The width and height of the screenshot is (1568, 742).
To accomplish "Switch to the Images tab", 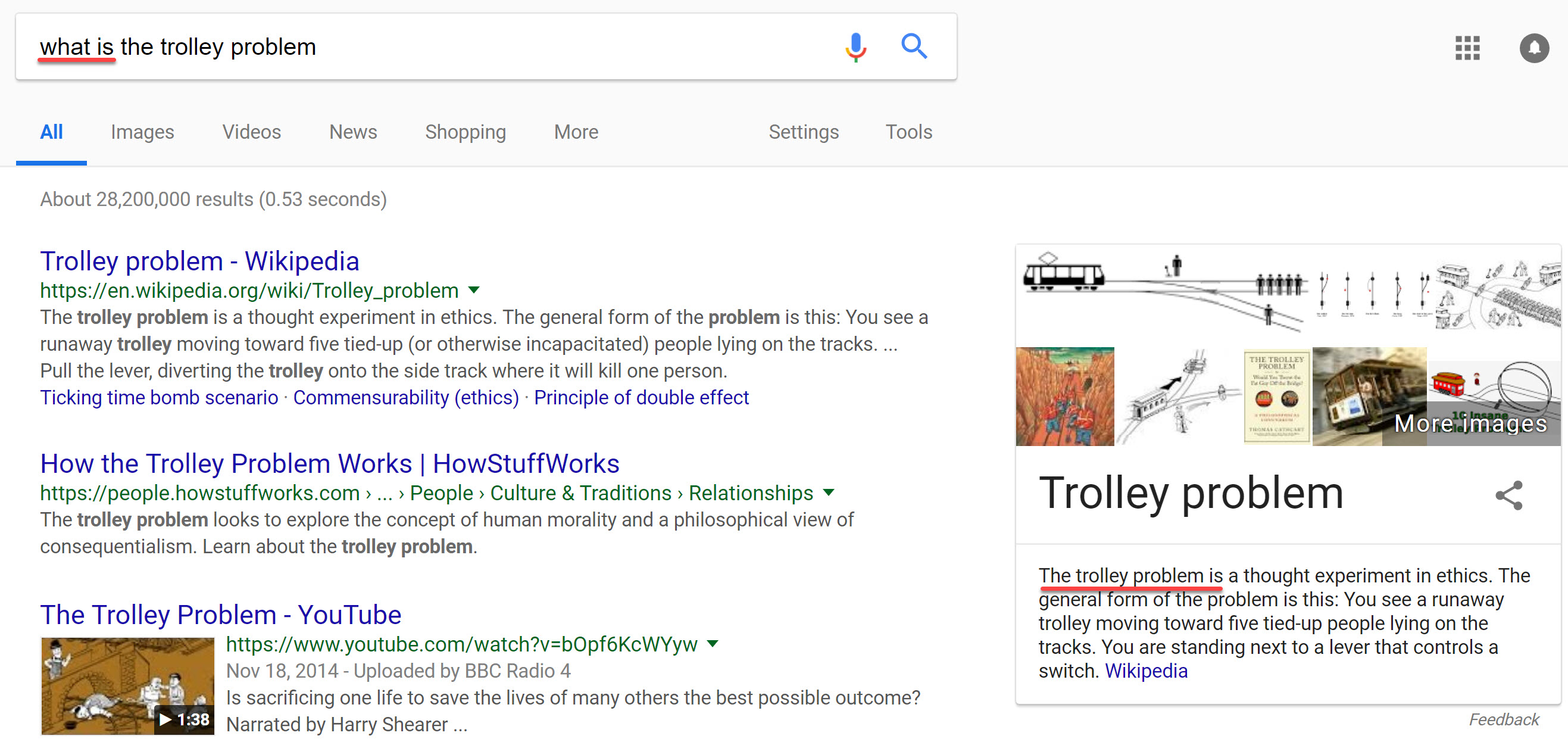I will (x=142, y=132).
